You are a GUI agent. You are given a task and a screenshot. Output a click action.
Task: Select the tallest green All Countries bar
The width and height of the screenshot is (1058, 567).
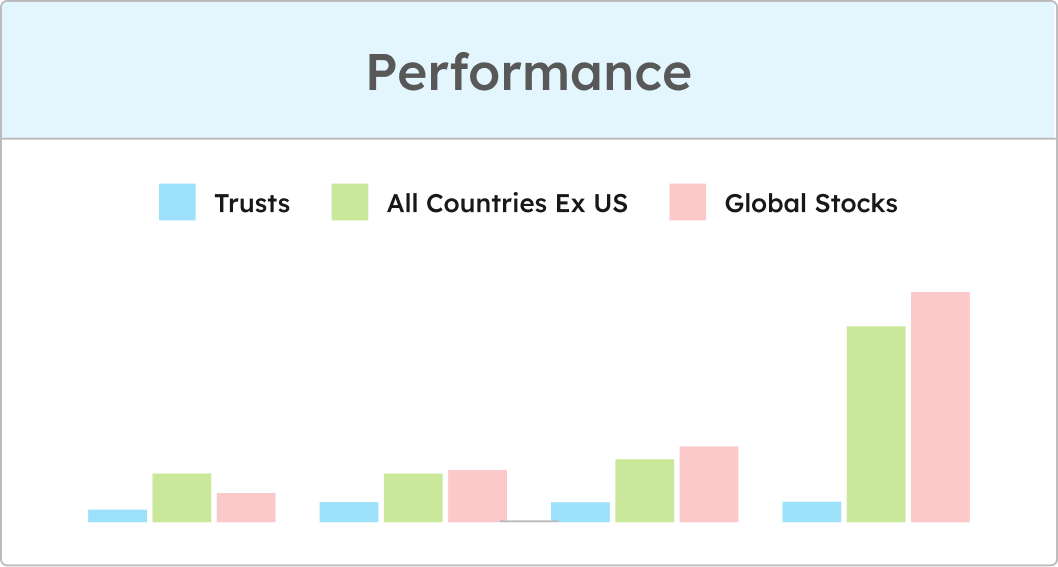click(x=876, y=424)
